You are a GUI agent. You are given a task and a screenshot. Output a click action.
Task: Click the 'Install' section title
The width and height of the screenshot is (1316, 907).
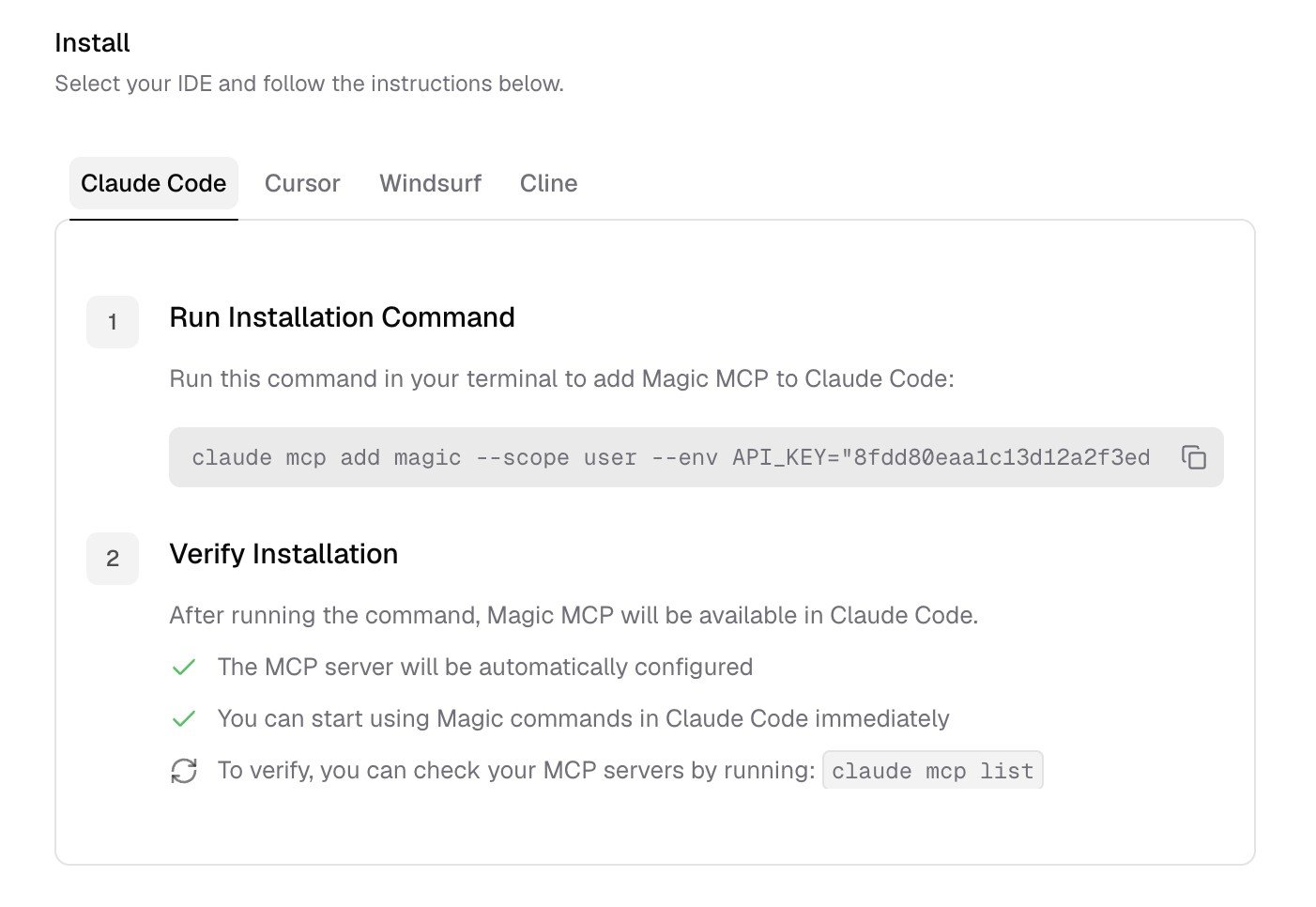click(x=92, y=42)
